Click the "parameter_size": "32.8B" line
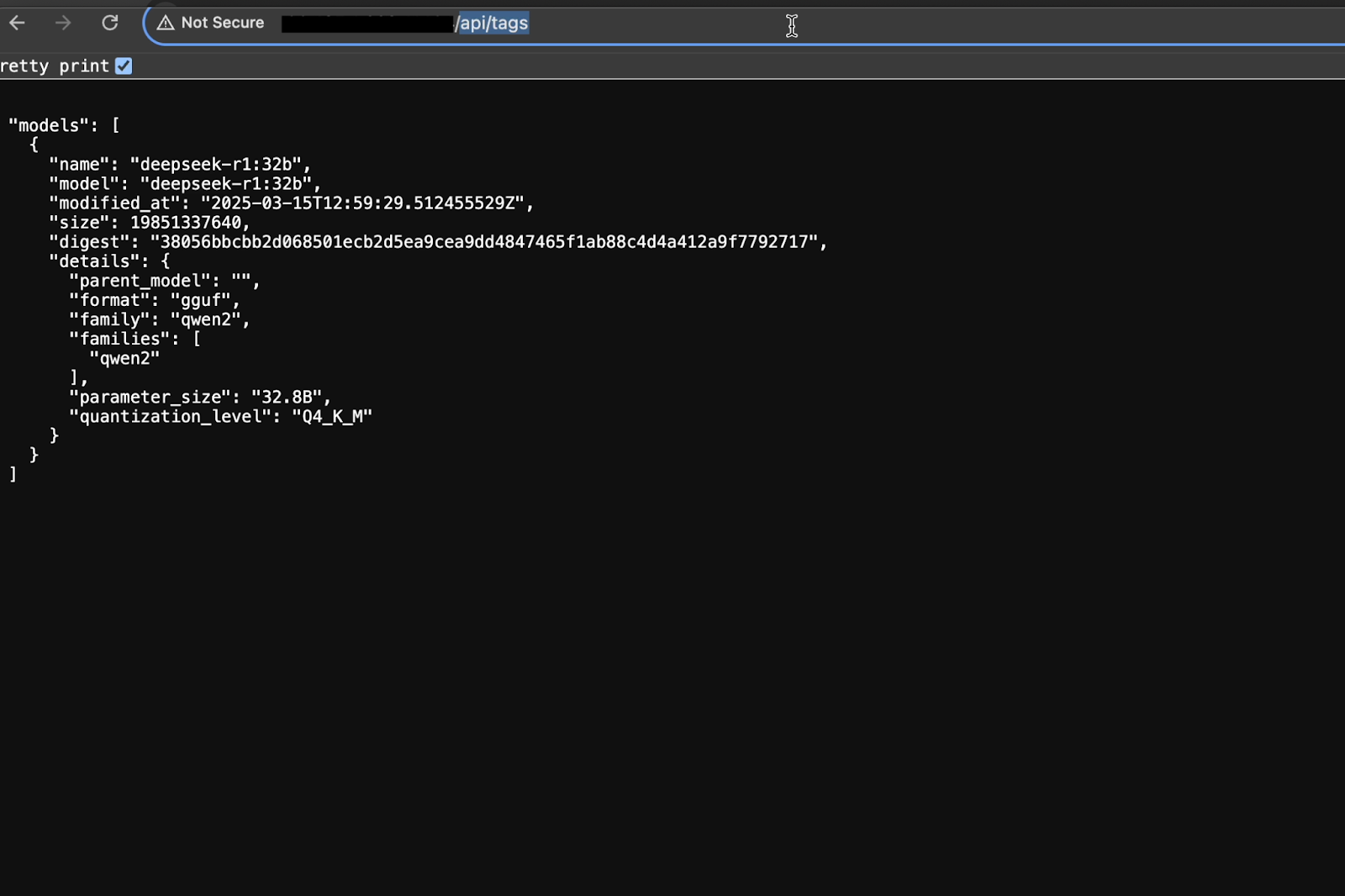Image resolution: width=1345 pixels, height=896 pixels. 200,396
